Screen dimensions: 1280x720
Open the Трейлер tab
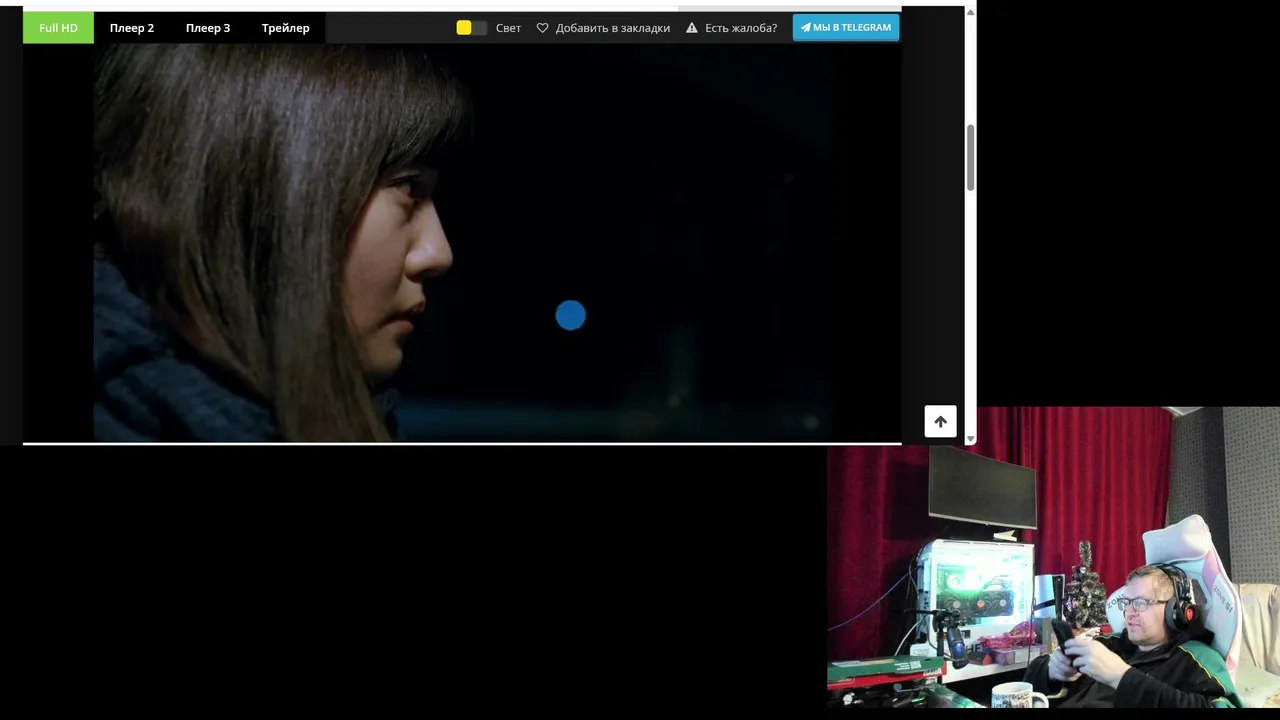point(286,28)
